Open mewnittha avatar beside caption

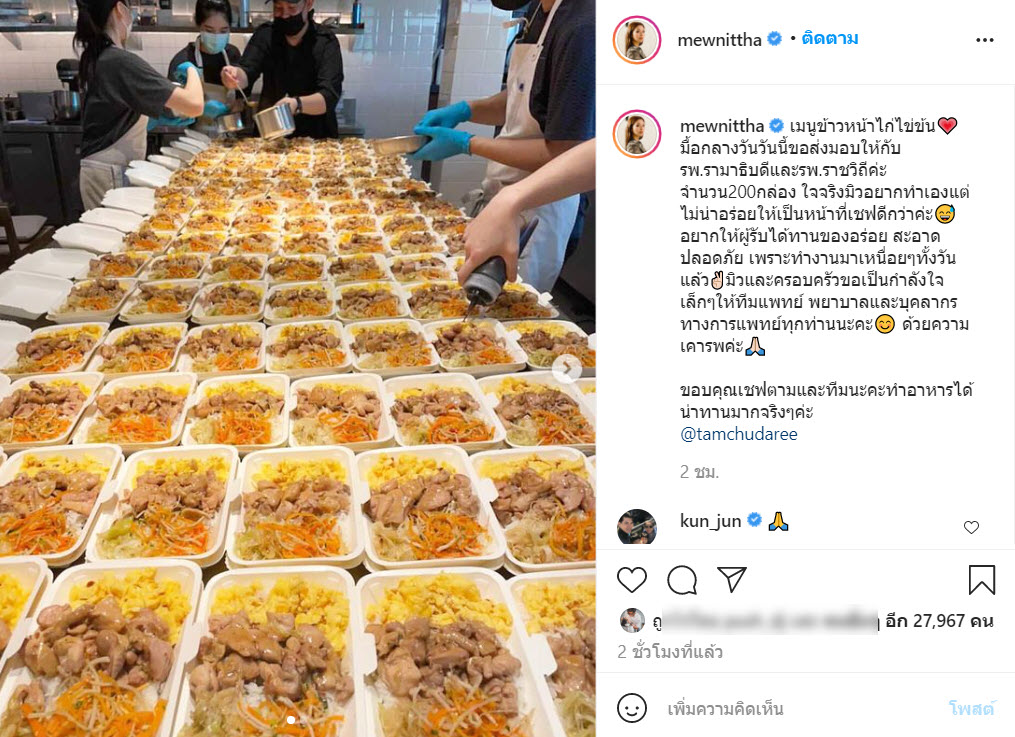click(637, 134)
